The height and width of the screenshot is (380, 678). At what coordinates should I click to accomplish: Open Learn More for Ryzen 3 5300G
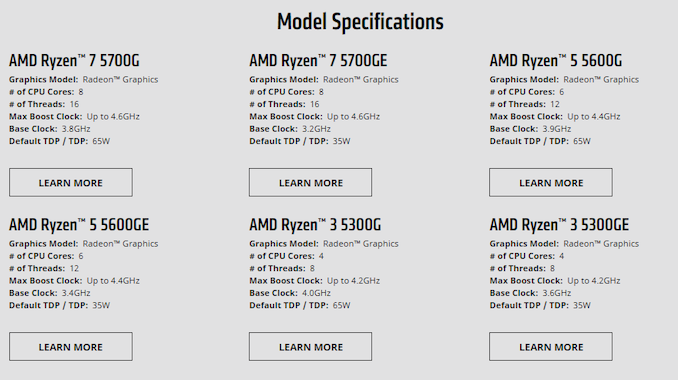[x=310, y=347]
